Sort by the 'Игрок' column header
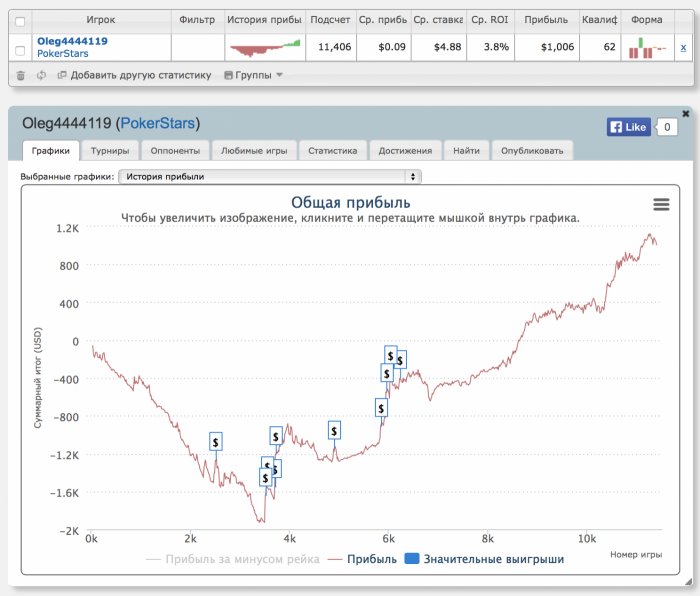The image size is (700, 596). [x=101, y=20]
